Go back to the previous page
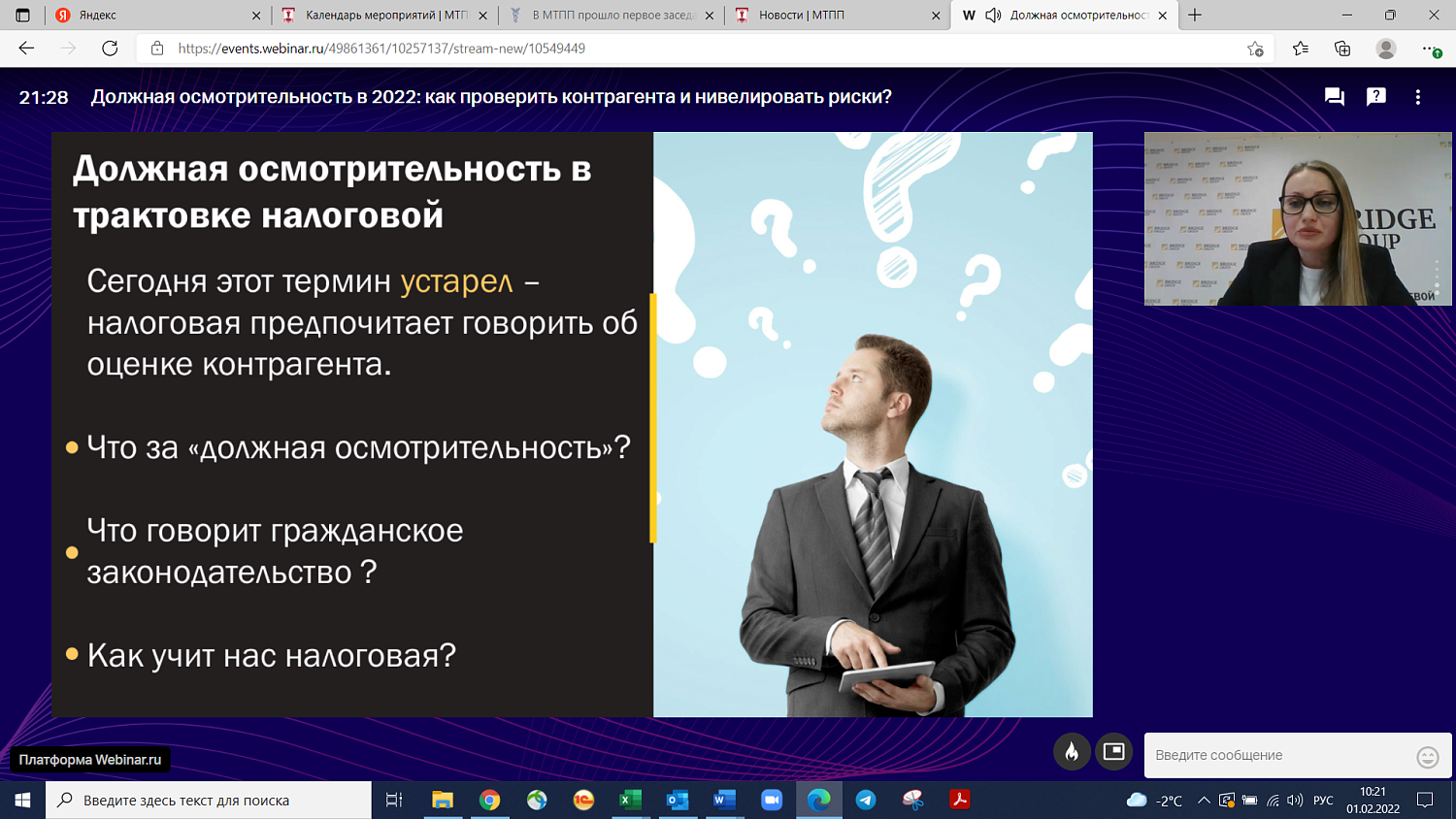 click(x=26, y=49)
